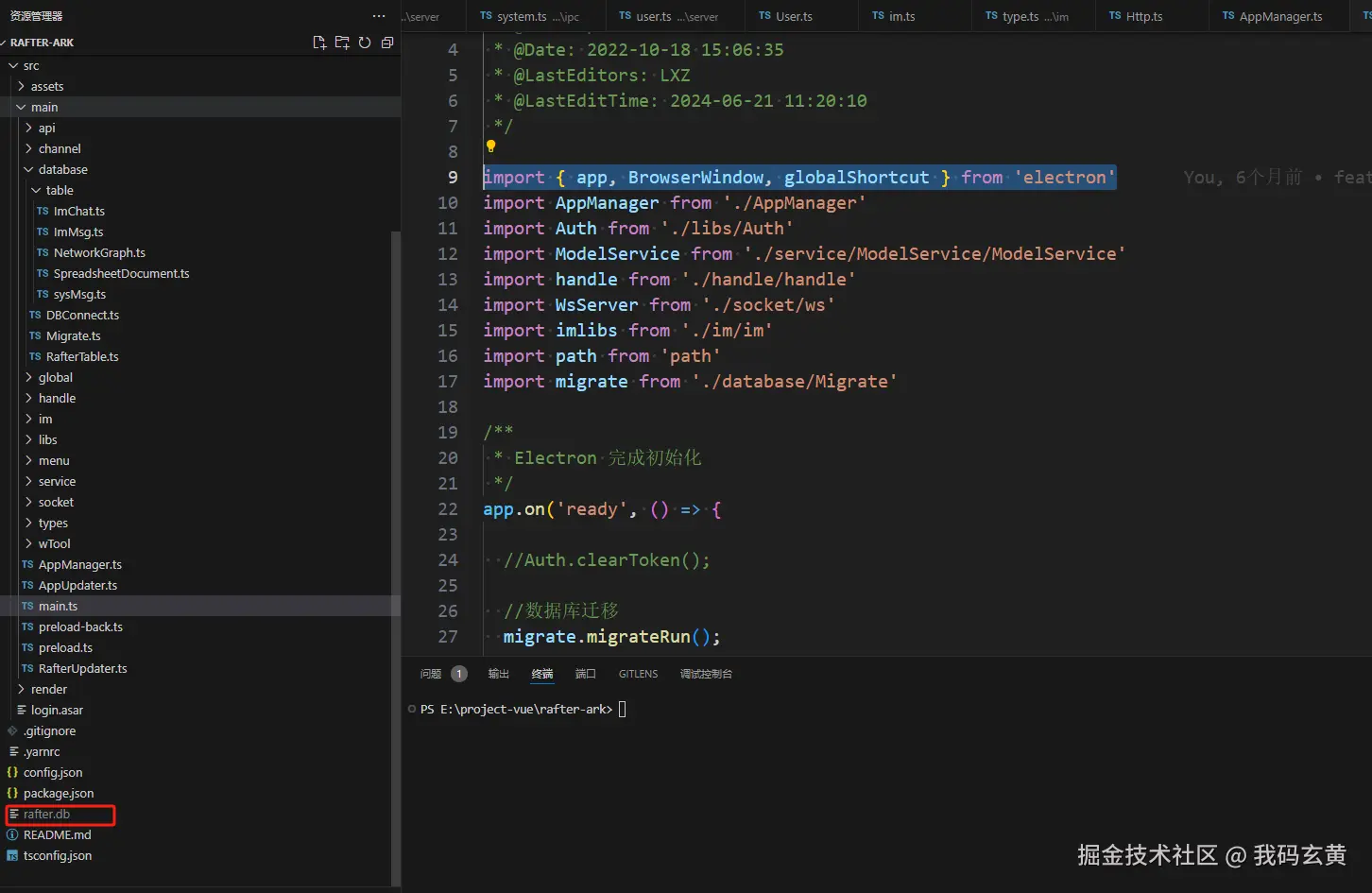Expand the socket folder
The height and width of the screenshot is (893, 1372).
coord(28,502)
